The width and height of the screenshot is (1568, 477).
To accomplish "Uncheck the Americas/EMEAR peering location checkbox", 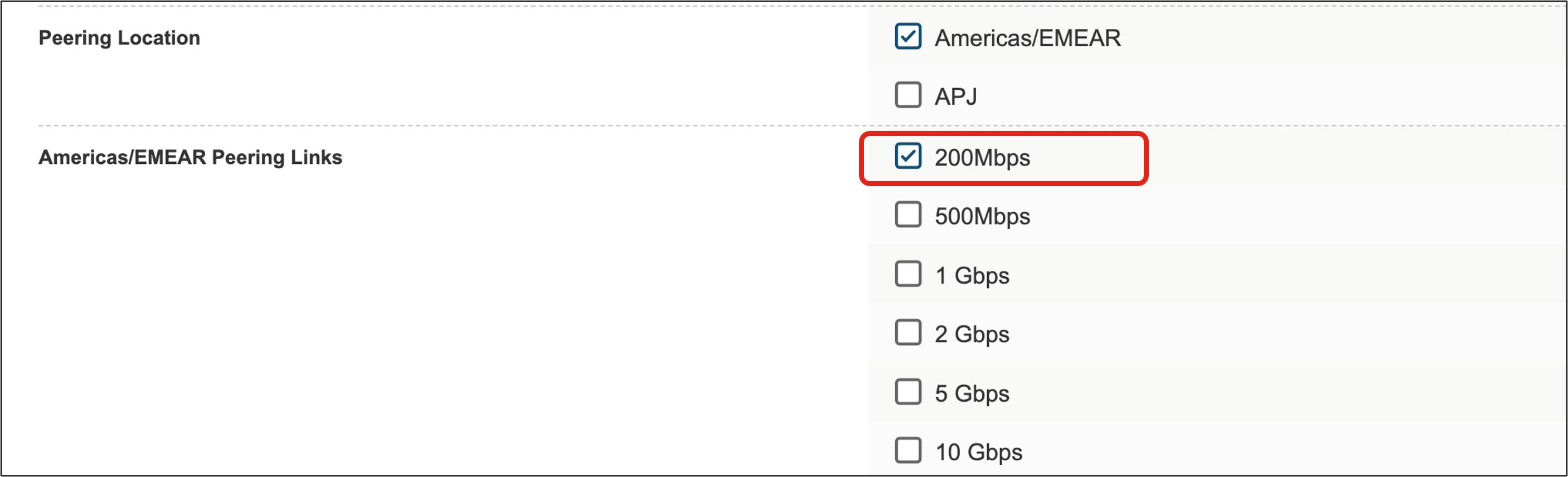I will [x=907, y=37].
